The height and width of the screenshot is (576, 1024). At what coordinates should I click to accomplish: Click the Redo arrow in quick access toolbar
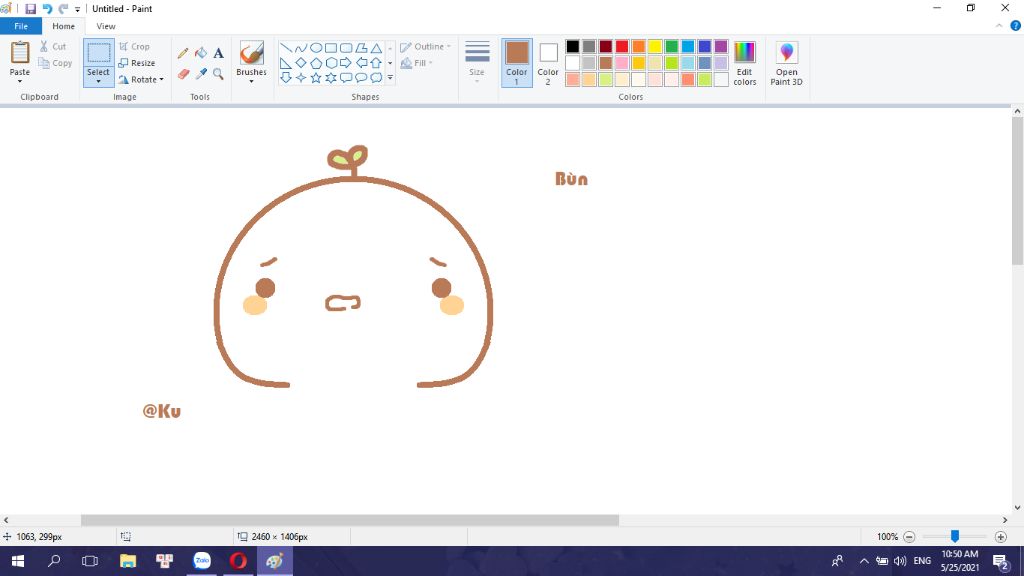63,8
